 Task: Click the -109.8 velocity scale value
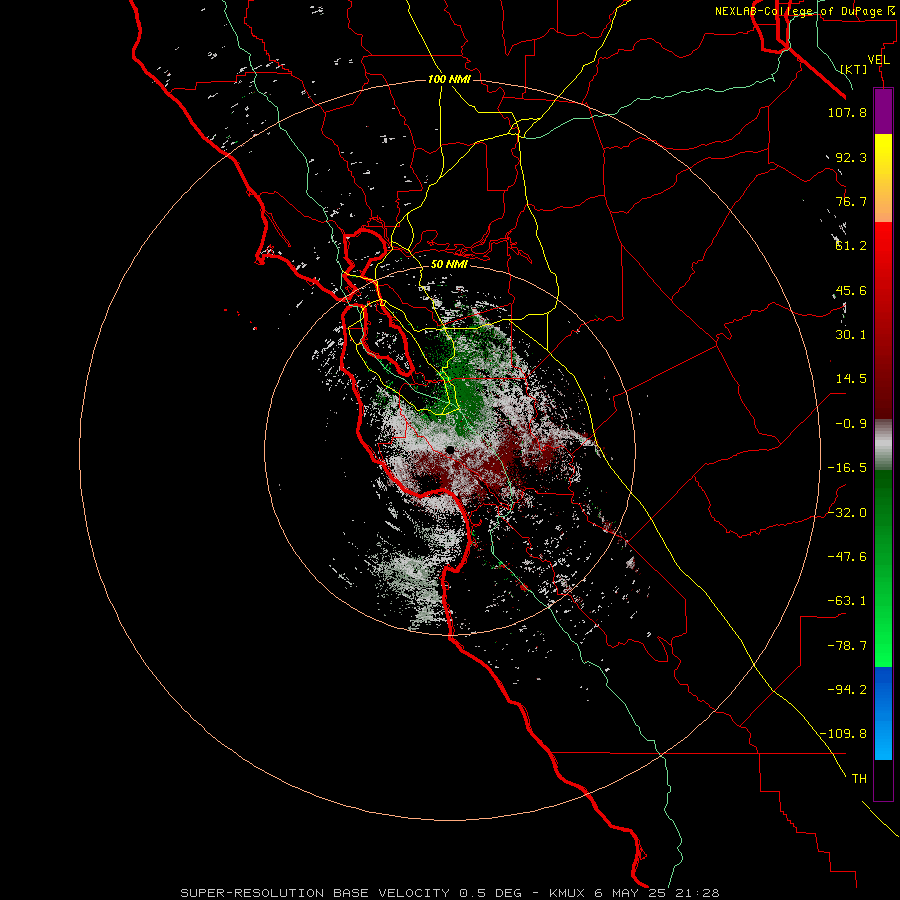[843, 734]
